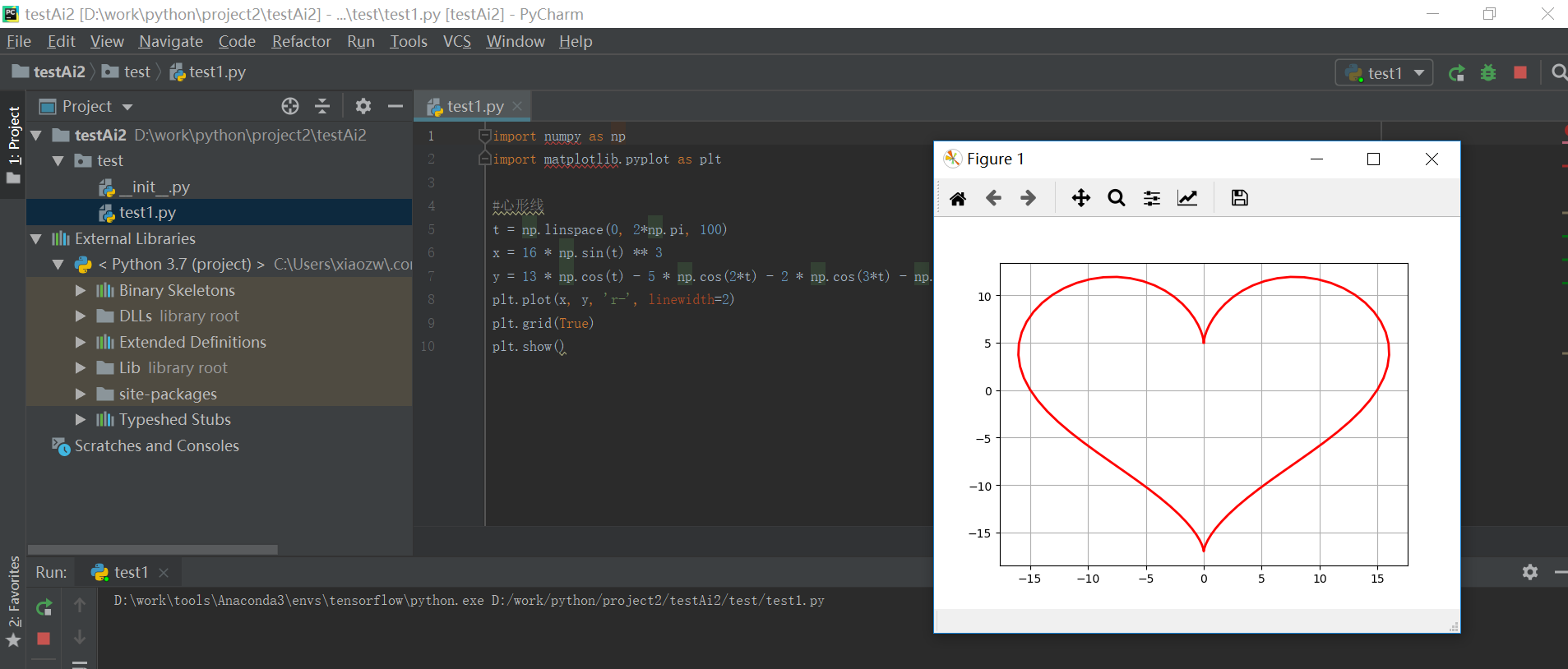
Task: Select the Pan axes tool in Figure 1
Action: tap(1081, 198)
